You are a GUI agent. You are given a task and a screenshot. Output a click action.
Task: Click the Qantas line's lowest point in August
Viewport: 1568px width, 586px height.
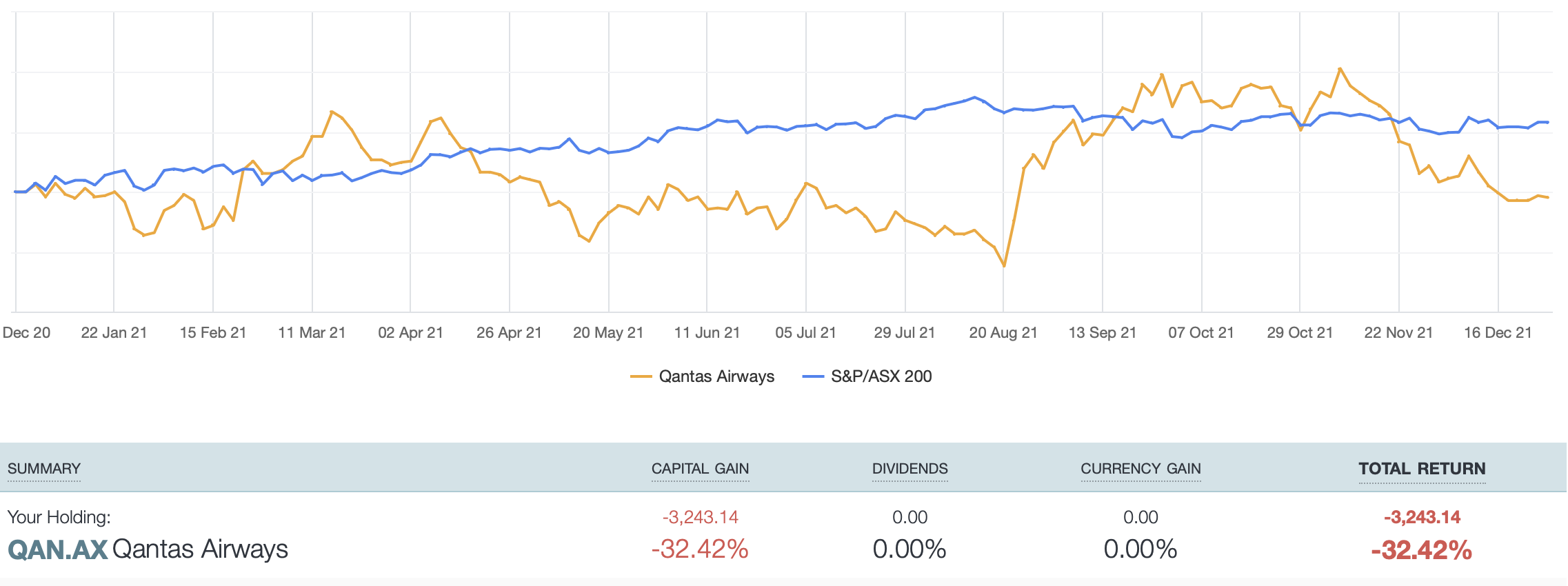[1004, 265]
